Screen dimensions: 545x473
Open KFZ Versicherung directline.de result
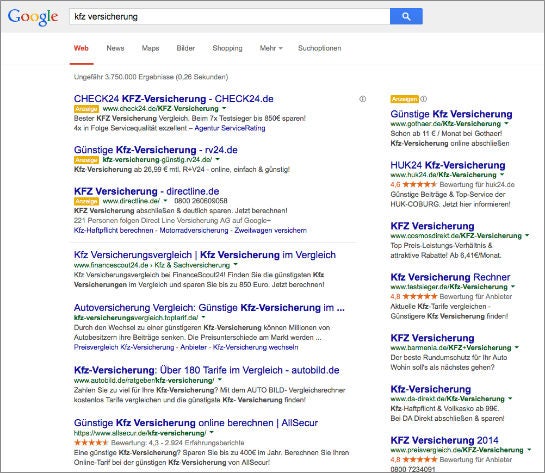coord(146,191)
